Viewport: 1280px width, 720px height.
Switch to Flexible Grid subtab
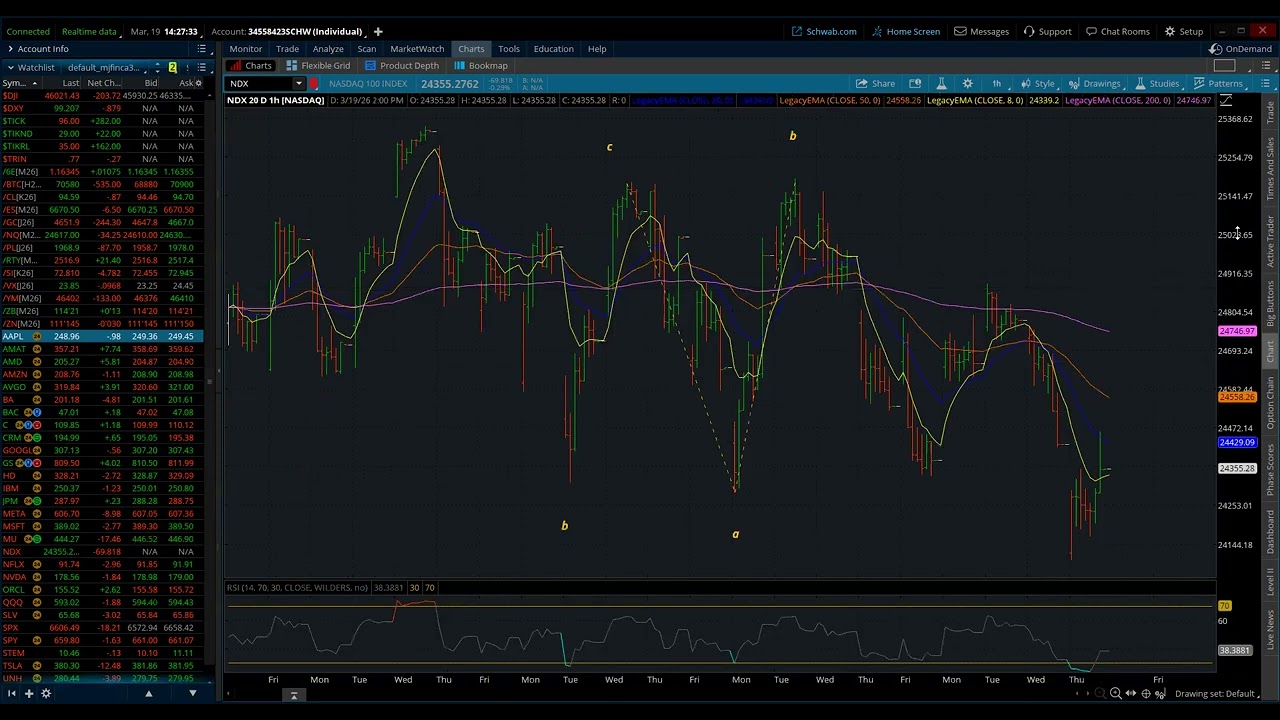(x=318, y=65)
